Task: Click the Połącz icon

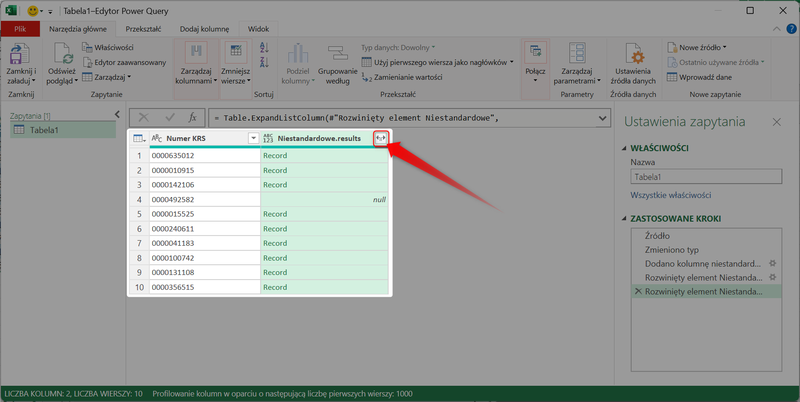Action: coord(535,52)
